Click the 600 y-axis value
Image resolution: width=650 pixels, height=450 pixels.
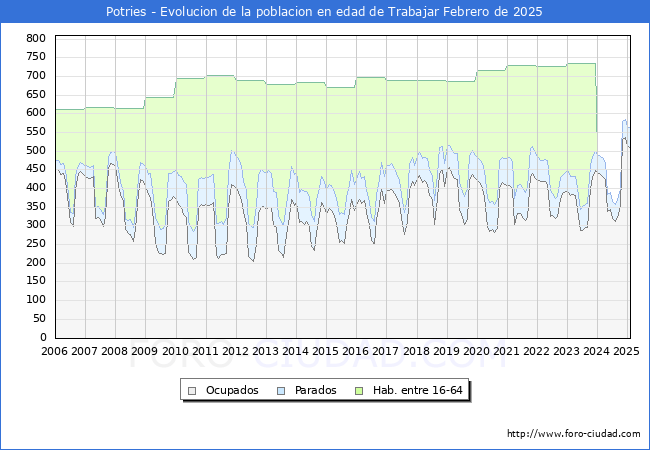pyautogui.click(x=36, y=113)
